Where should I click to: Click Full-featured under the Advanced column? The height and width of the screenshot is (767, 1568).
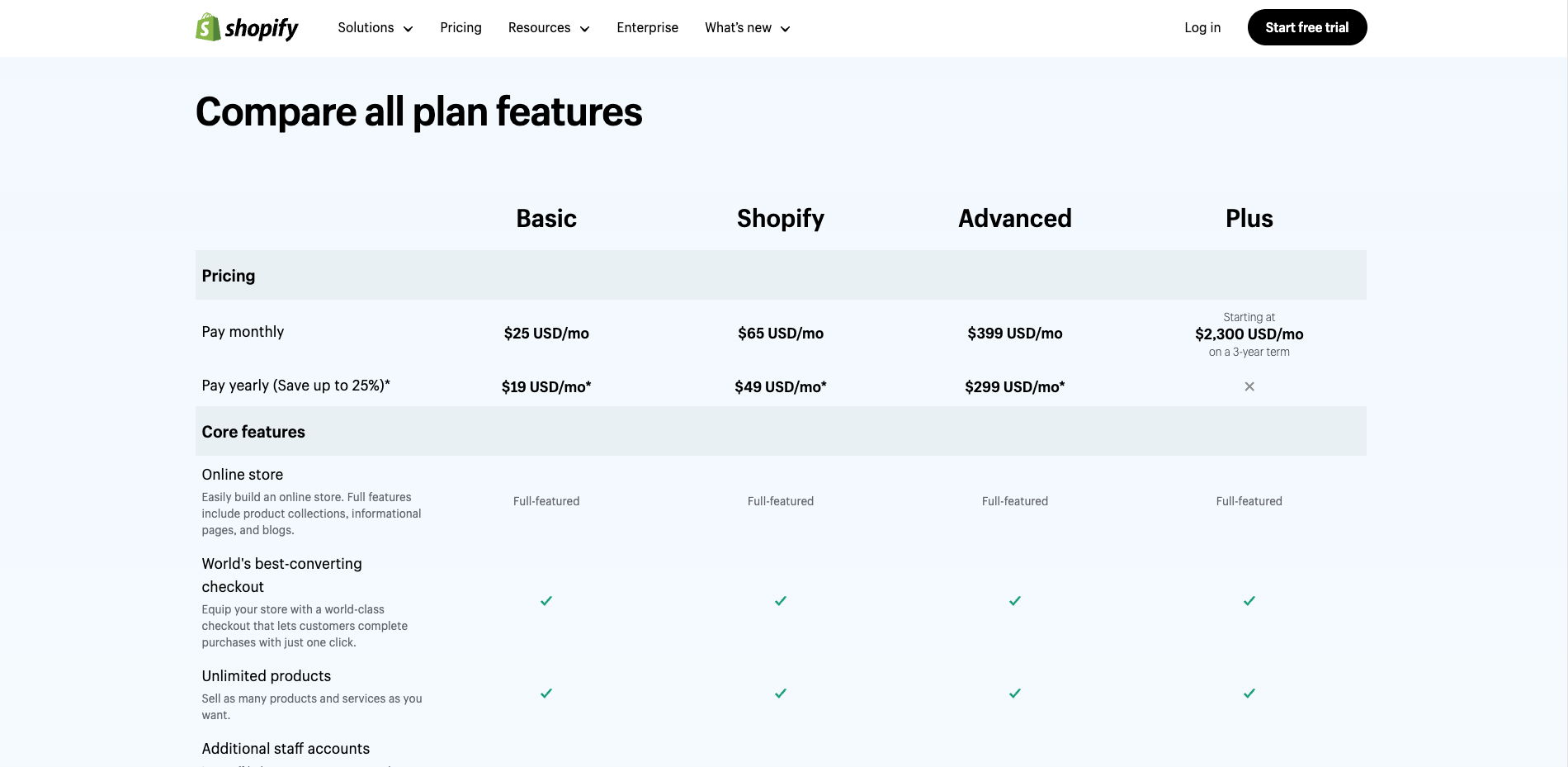coord(1015,501)
